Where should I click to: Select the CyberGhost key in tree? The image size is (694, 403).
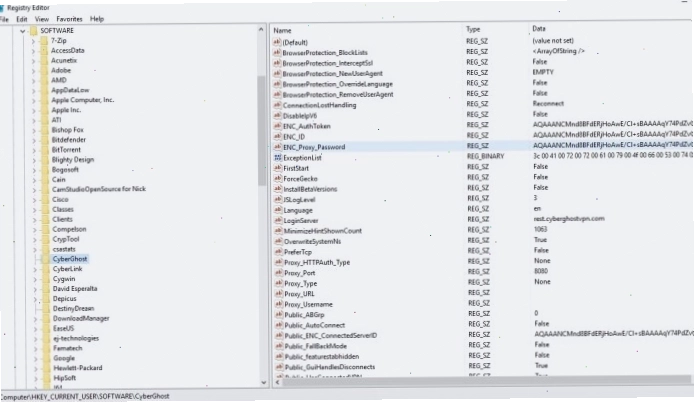click(x=70, y=259)
